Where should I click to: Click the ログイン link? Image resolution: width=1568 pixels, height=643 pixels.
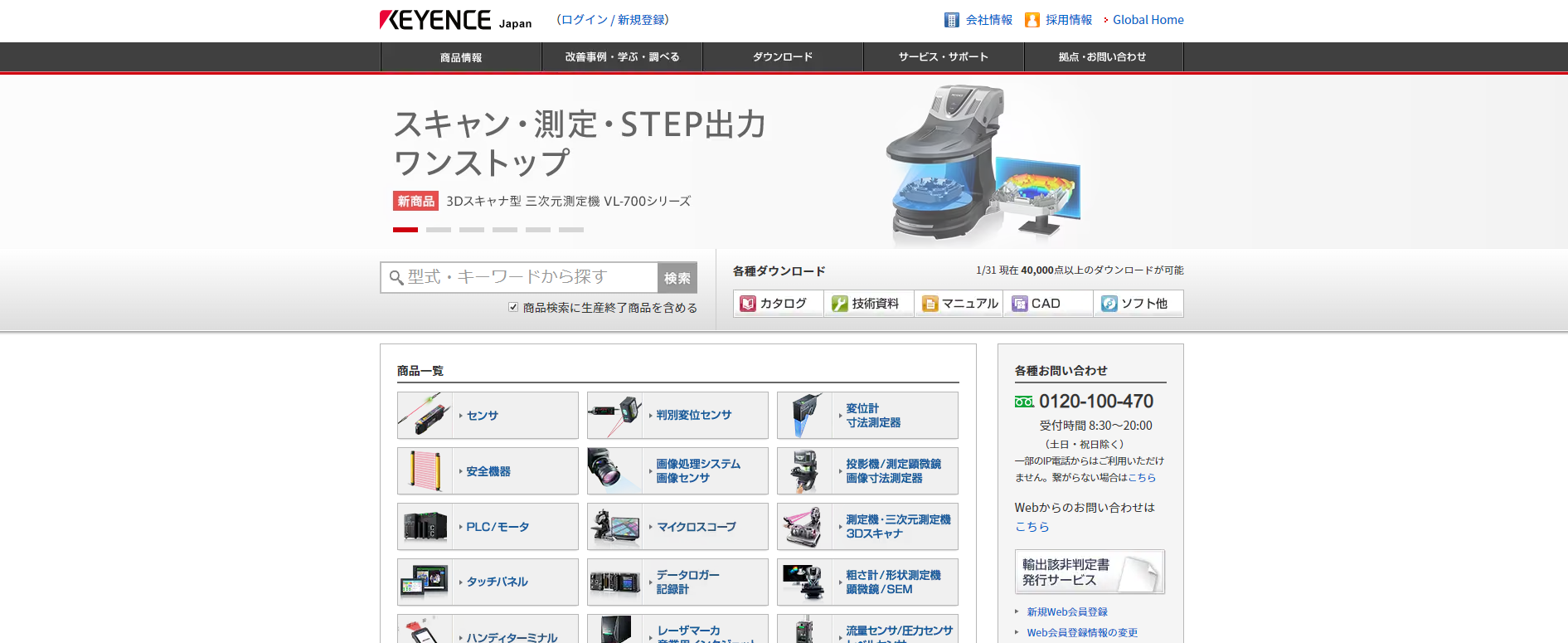point(585,20)
